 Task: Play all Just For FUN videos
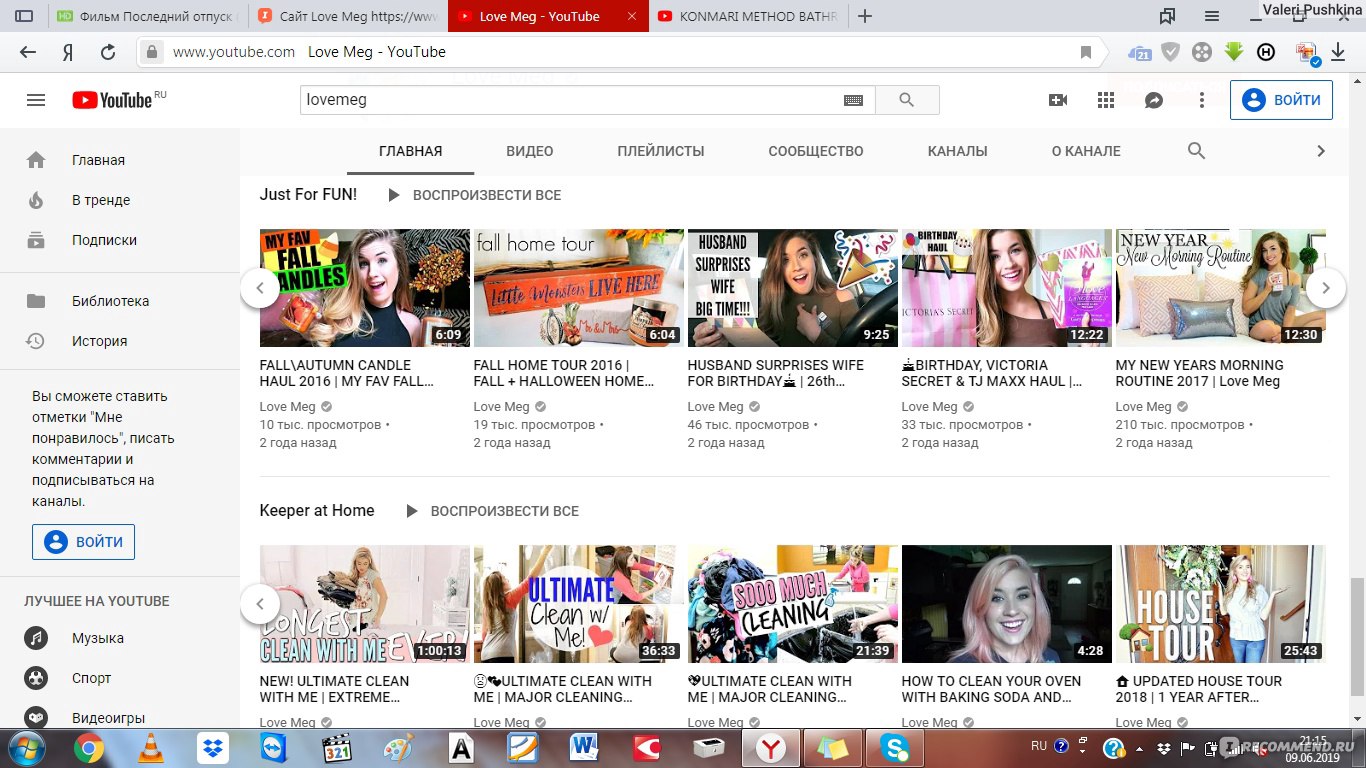(475, 195)
